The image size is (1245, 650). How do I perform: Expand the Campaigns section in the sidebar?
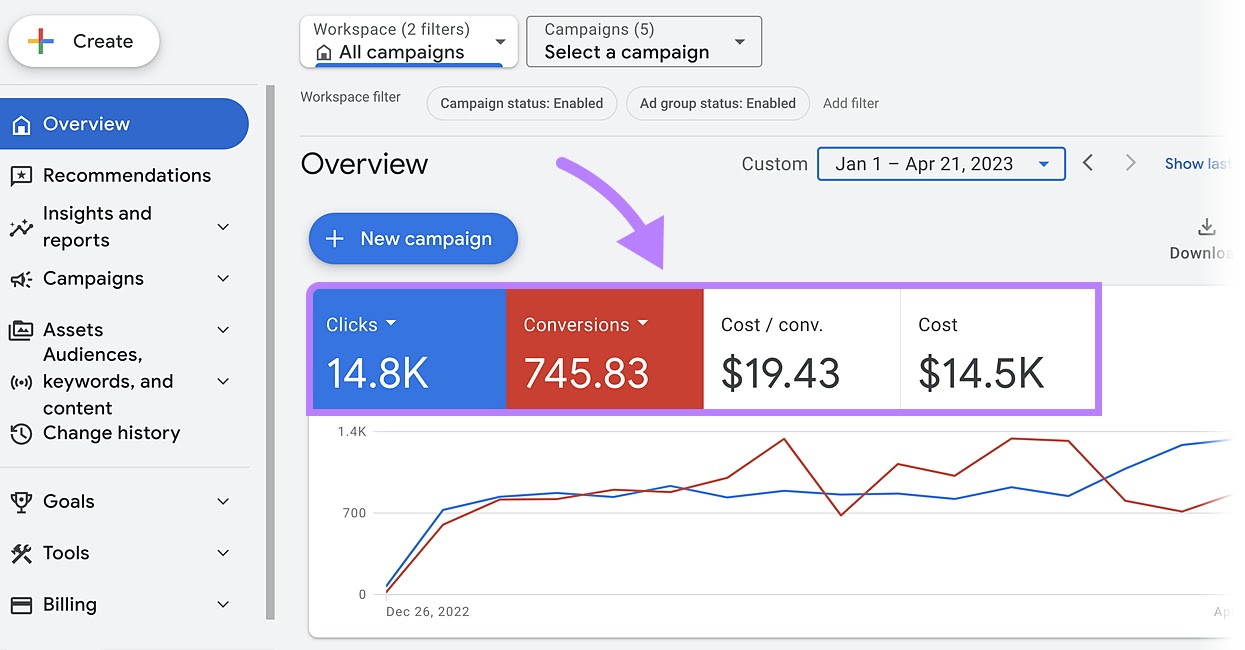pyautogui.click(x=222, y=278)
